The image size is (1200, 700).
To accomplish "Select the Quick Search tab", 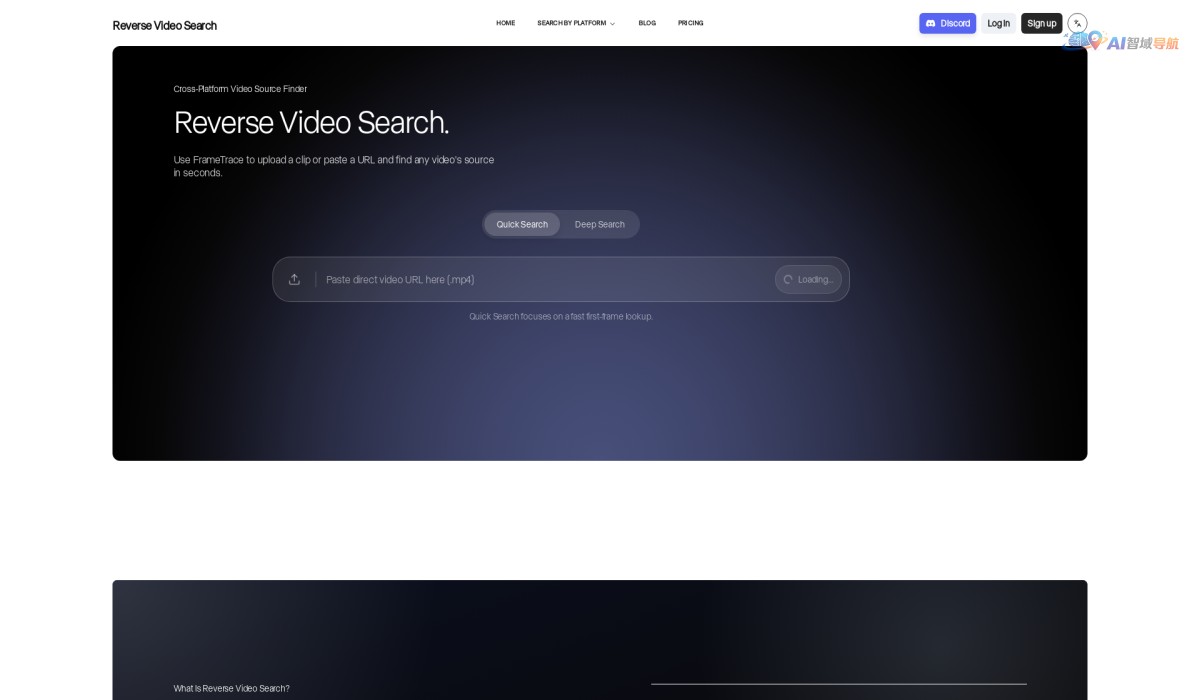I will coord(522,224).
